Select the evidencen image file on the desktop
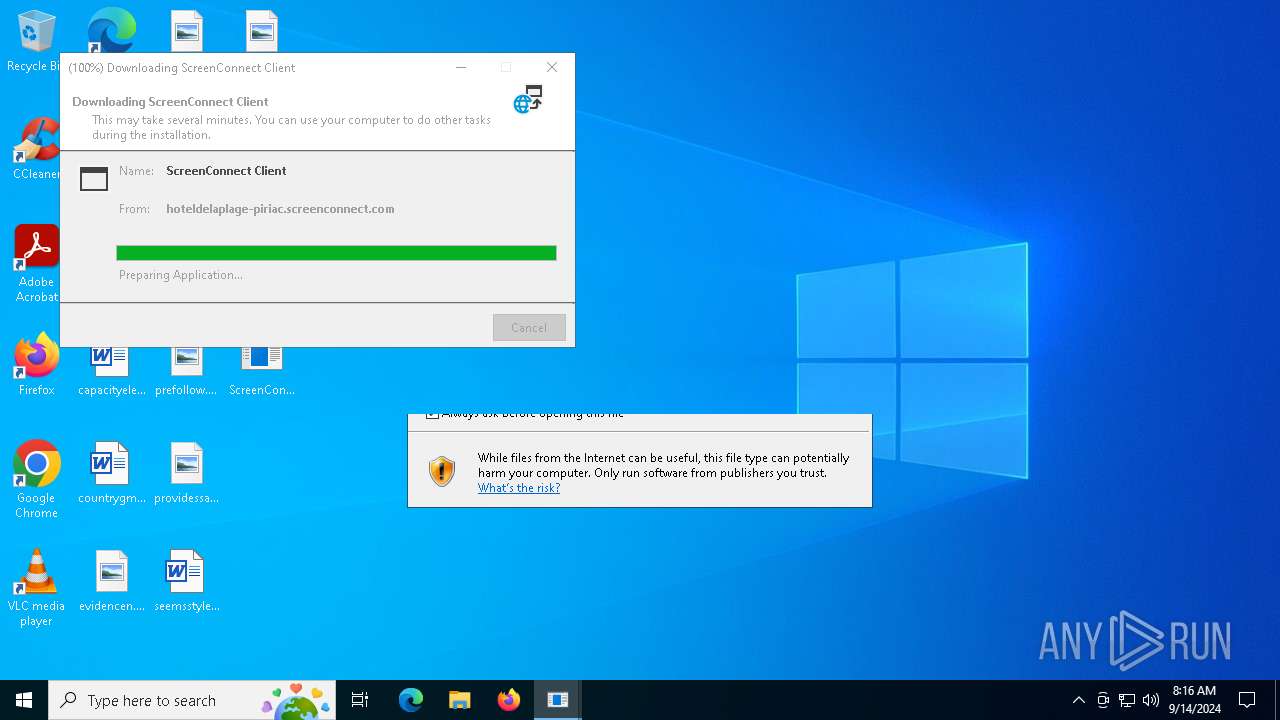Image resolution: width=1280 pixels, height=720 pixels. click(111, 582)
